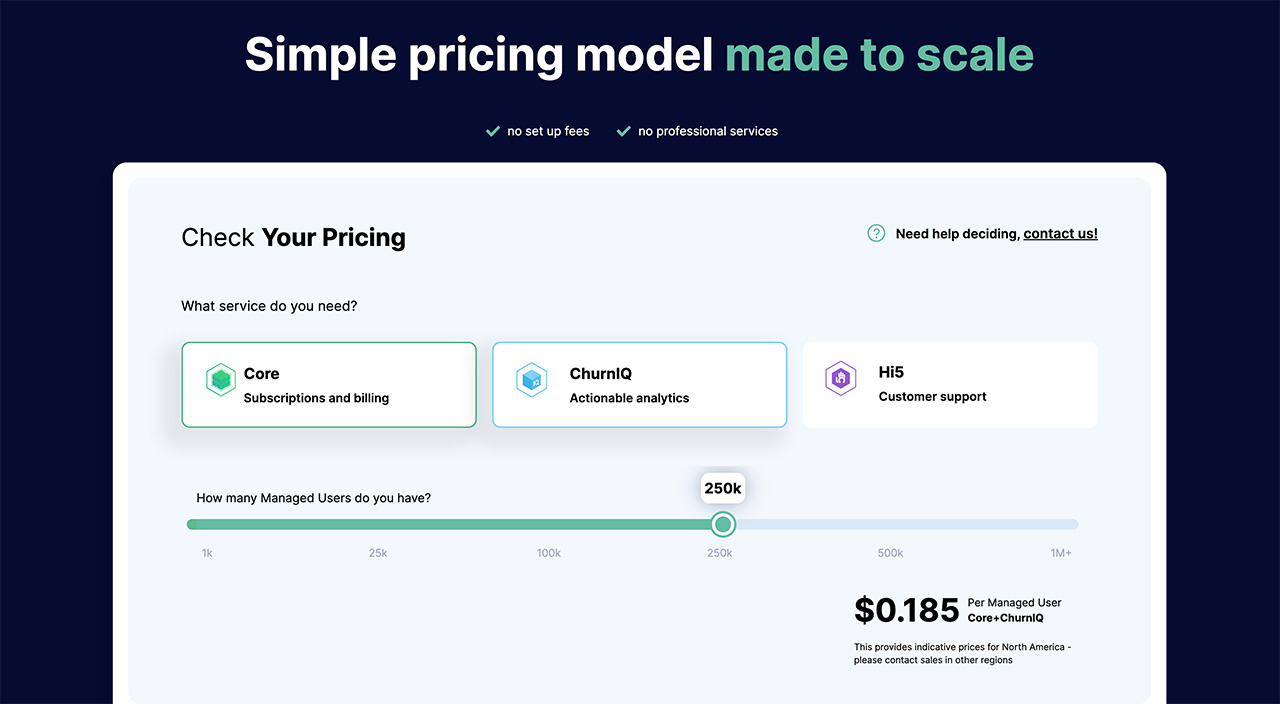The height and width of the screenshot is (704, 1280).
Task: Click the checkmark beside no set up fees
Action: (x=492, y=131)
